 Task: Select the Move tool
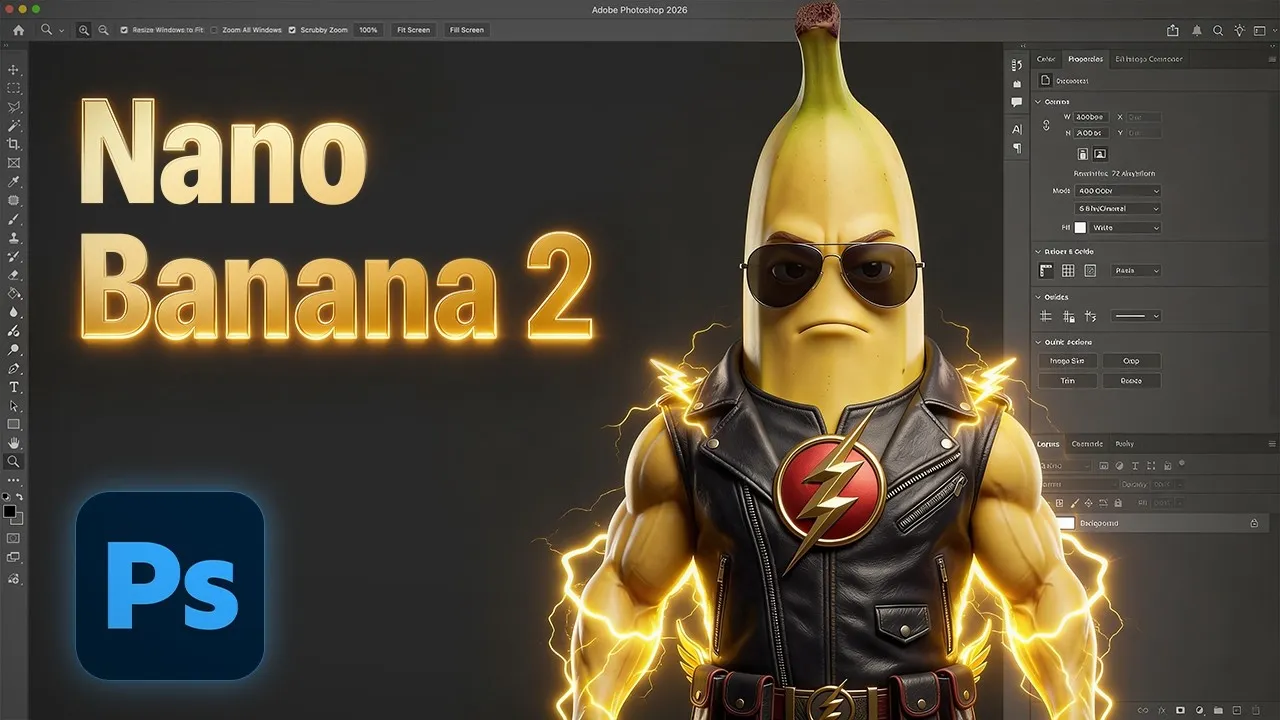click(14, 70)
